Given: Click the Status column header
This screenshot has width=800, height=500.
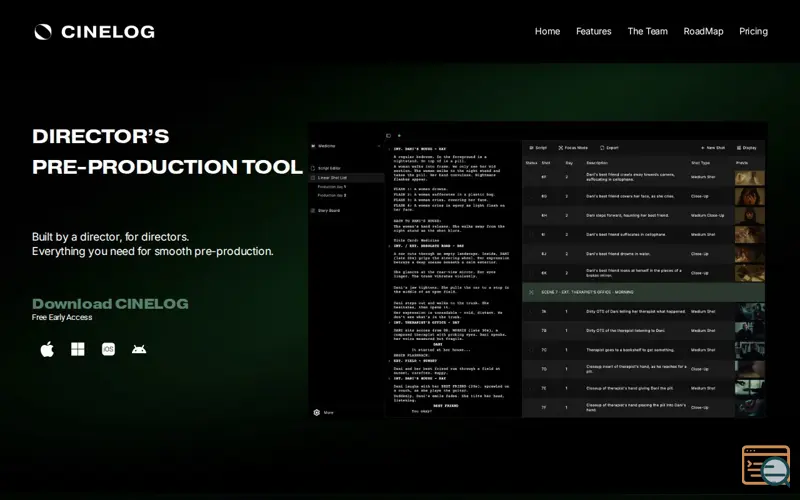Looking at the screenshot, I should (x=531, y=163).
